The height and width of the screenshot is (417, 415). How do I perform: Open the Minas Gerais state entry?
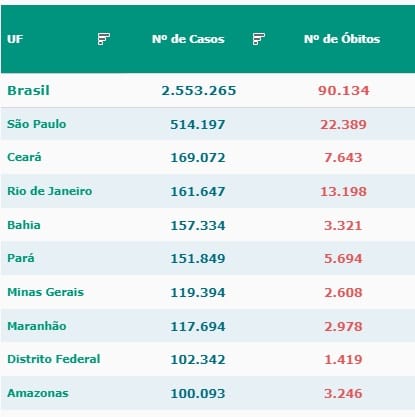(x=45, y=292)
